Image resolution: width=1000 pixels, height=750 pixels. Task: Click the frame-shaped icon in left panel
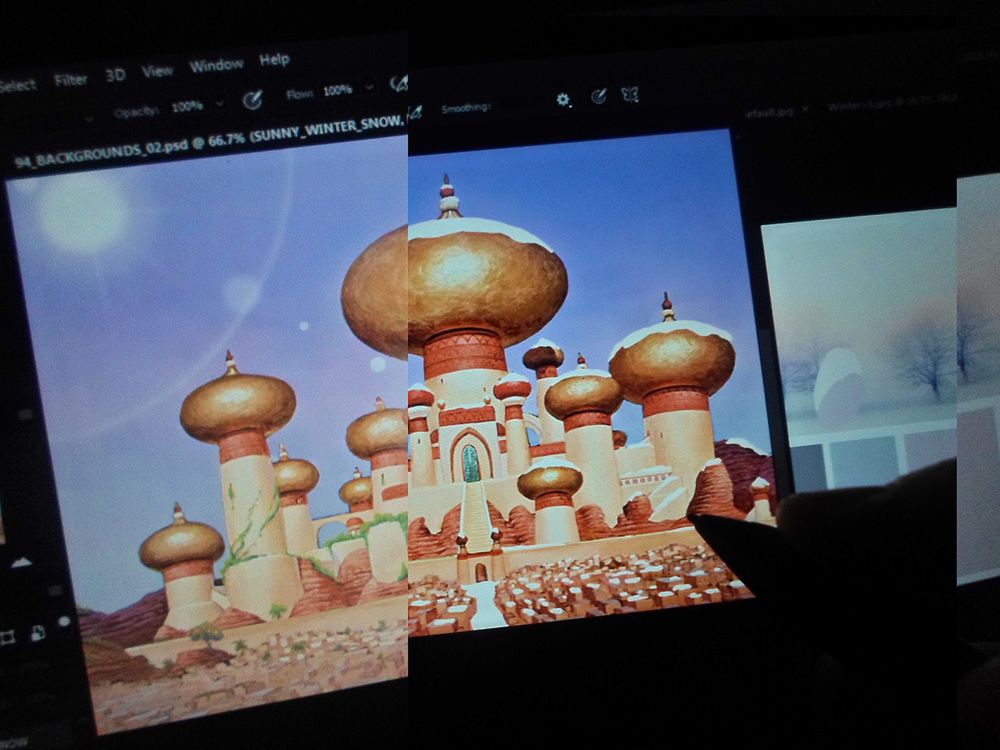(8, 637)
